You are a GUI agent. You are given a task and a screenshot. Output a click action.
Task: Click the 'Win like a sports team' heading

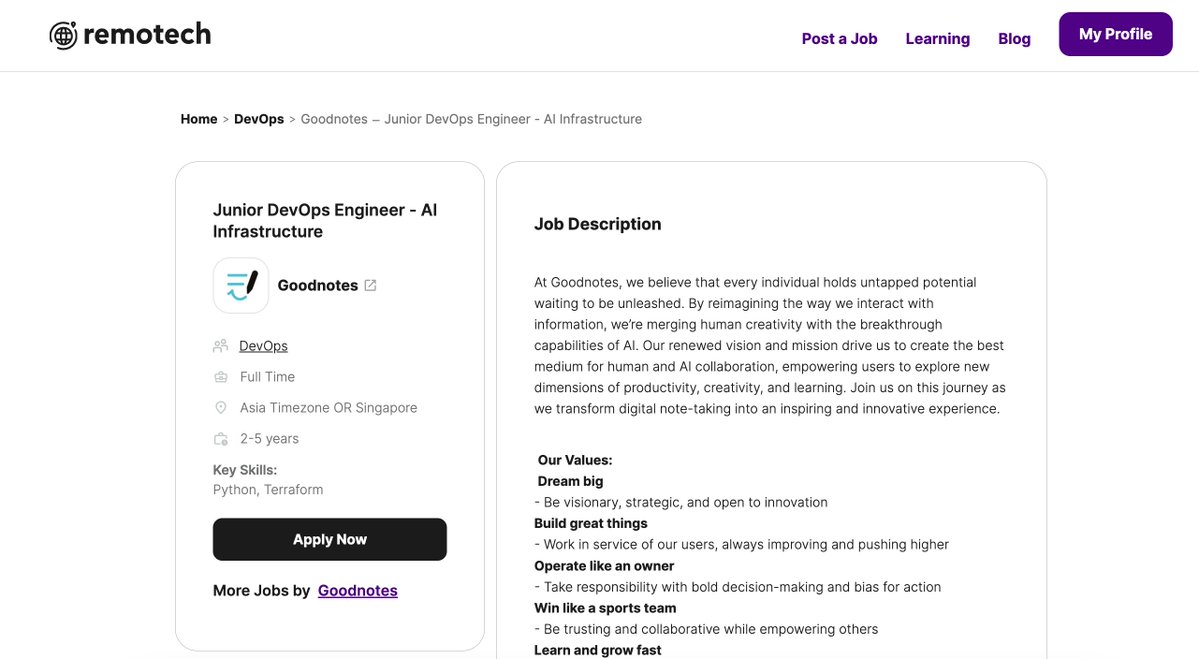click(x=605, y=609)
